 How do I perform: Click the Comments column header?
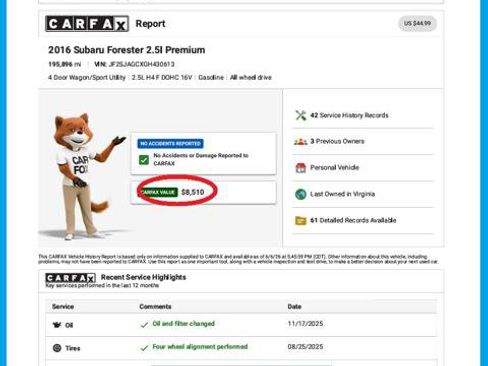155,307
